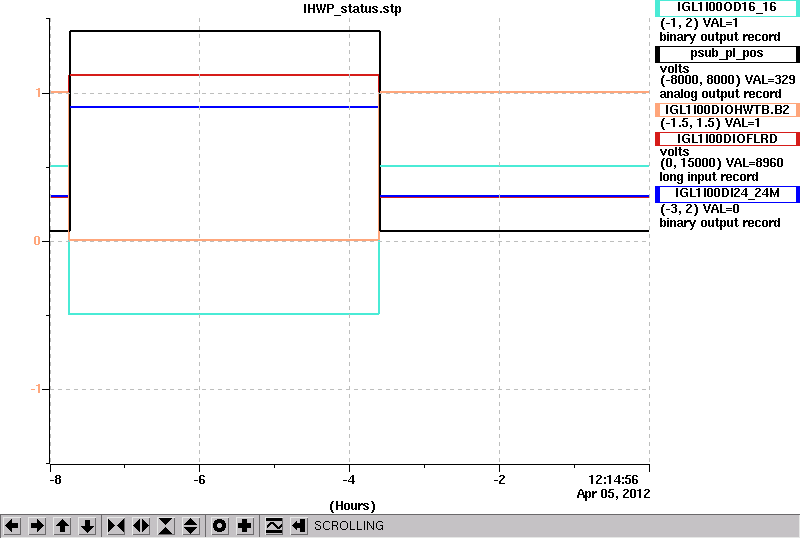Click the (-8000, 8000) VAL=329 readout
The height and width of the screenshot is (538, 800).
pyautogui.click(x=728, y=80)
